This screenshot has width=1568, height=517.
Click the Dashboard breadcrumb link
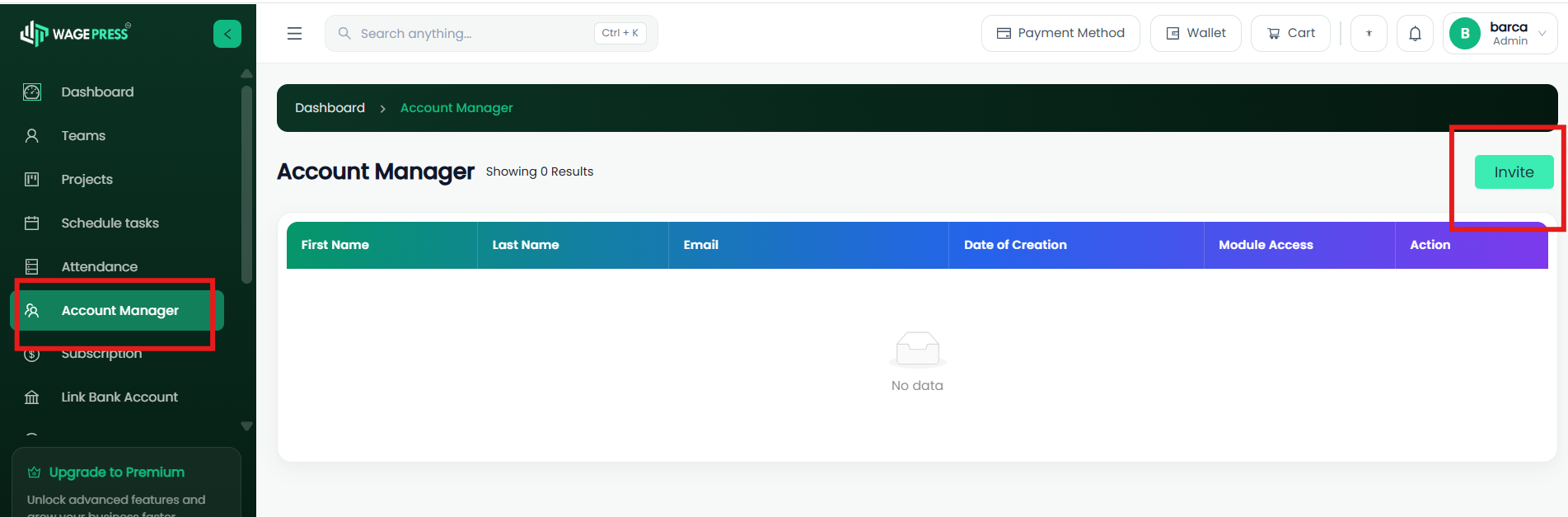click(330, 108)
